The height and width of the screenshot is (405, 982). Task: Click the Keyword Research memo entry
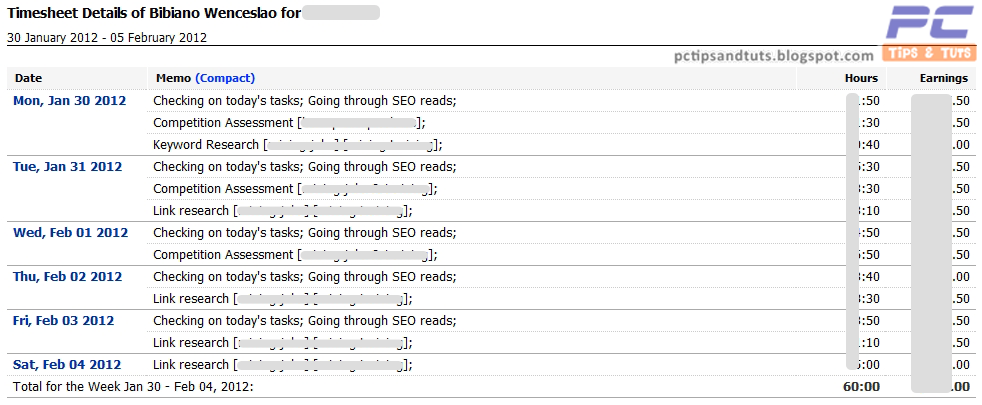pos(298,145)
